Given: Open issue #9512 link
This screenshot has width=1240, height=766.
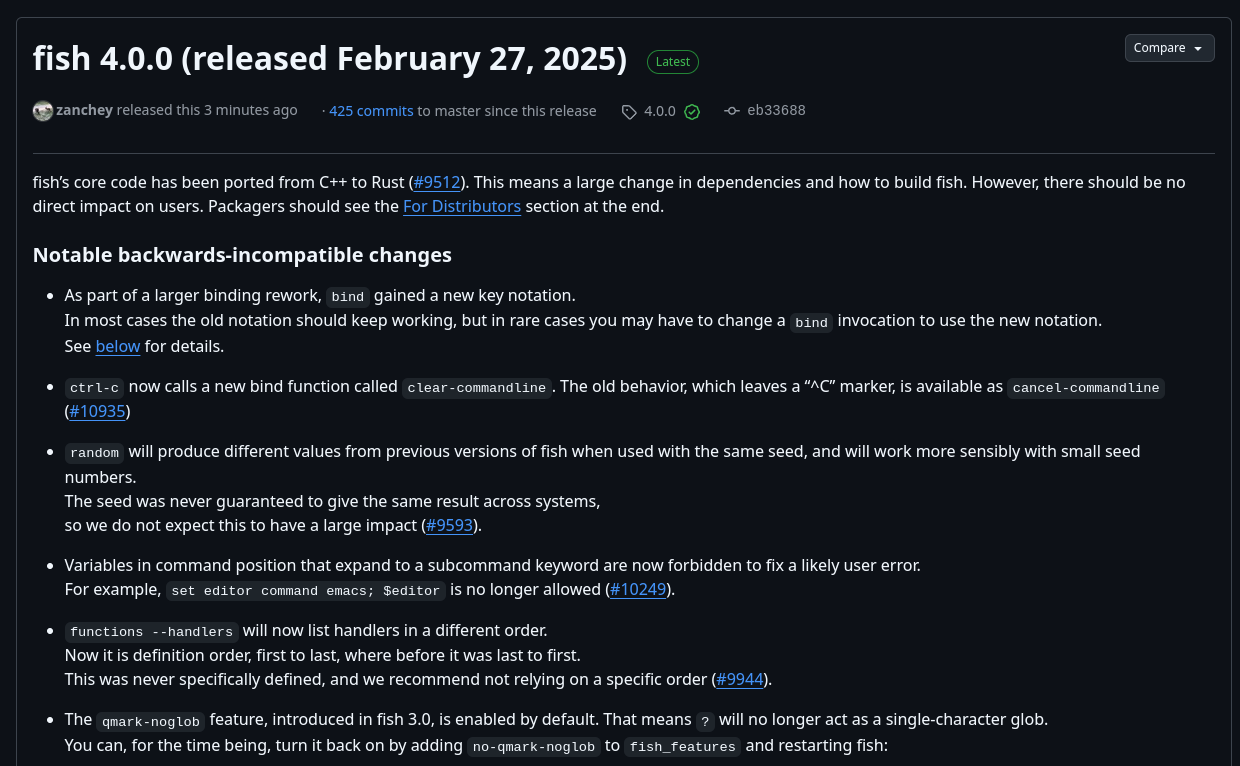Looking at the screenshot, I should tap(437, 182).
